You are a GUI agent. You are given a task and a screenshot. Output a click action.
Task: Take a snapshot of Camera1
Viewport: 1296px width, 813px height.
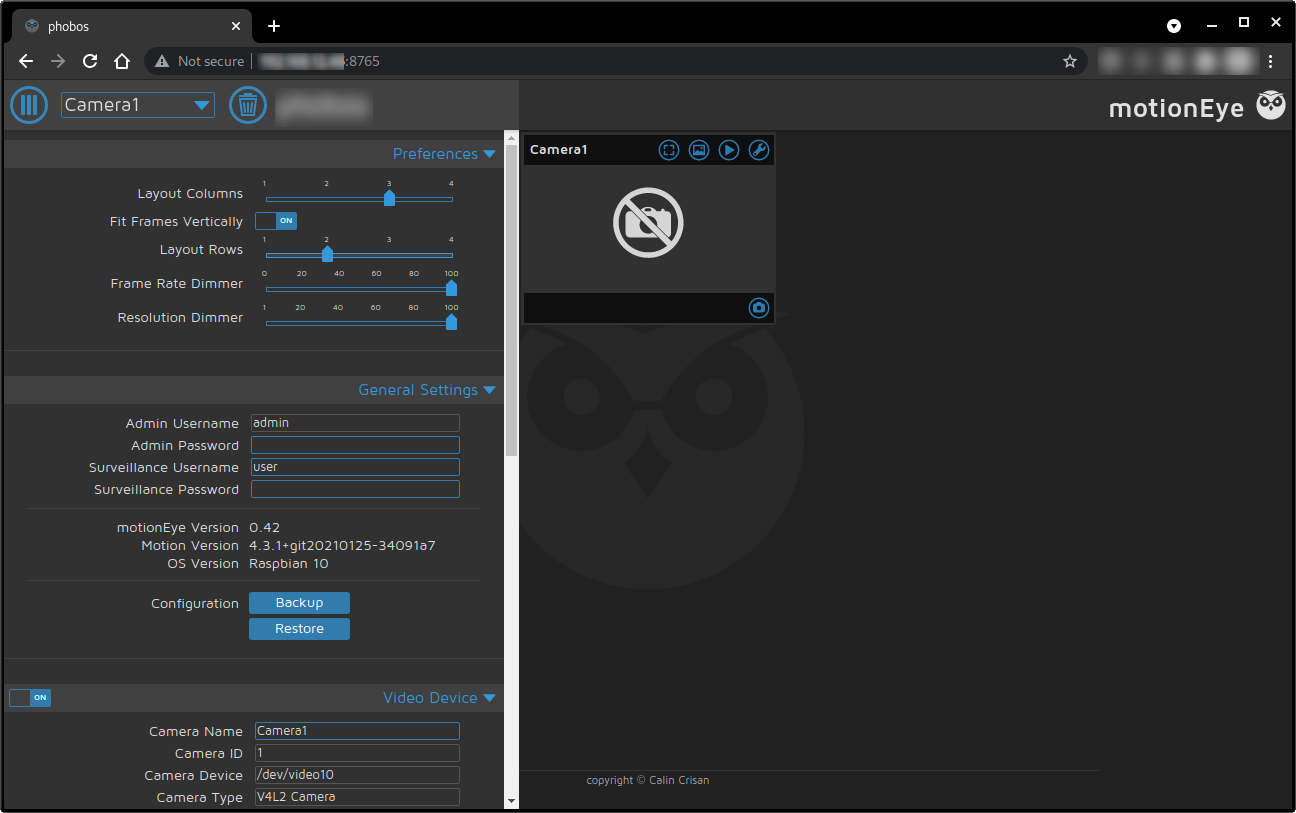[758, 308]
